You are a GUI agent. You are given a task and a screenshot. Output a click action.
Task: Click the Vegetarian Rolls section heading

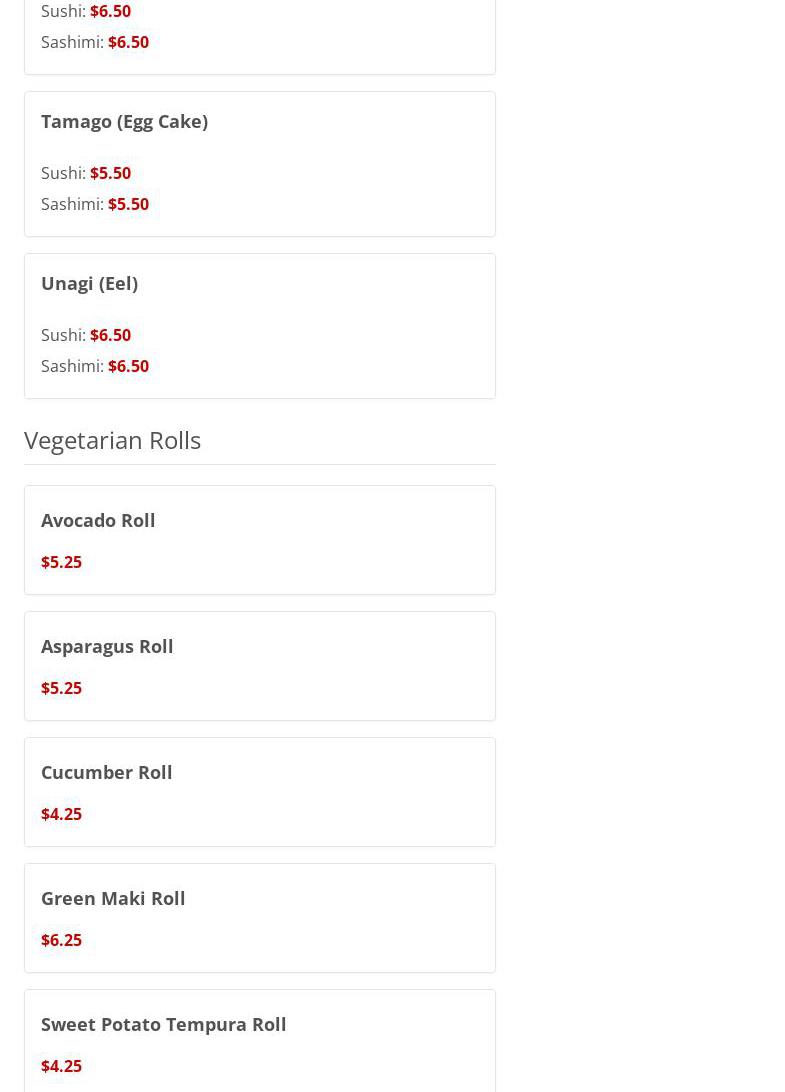tap(112, 440)
